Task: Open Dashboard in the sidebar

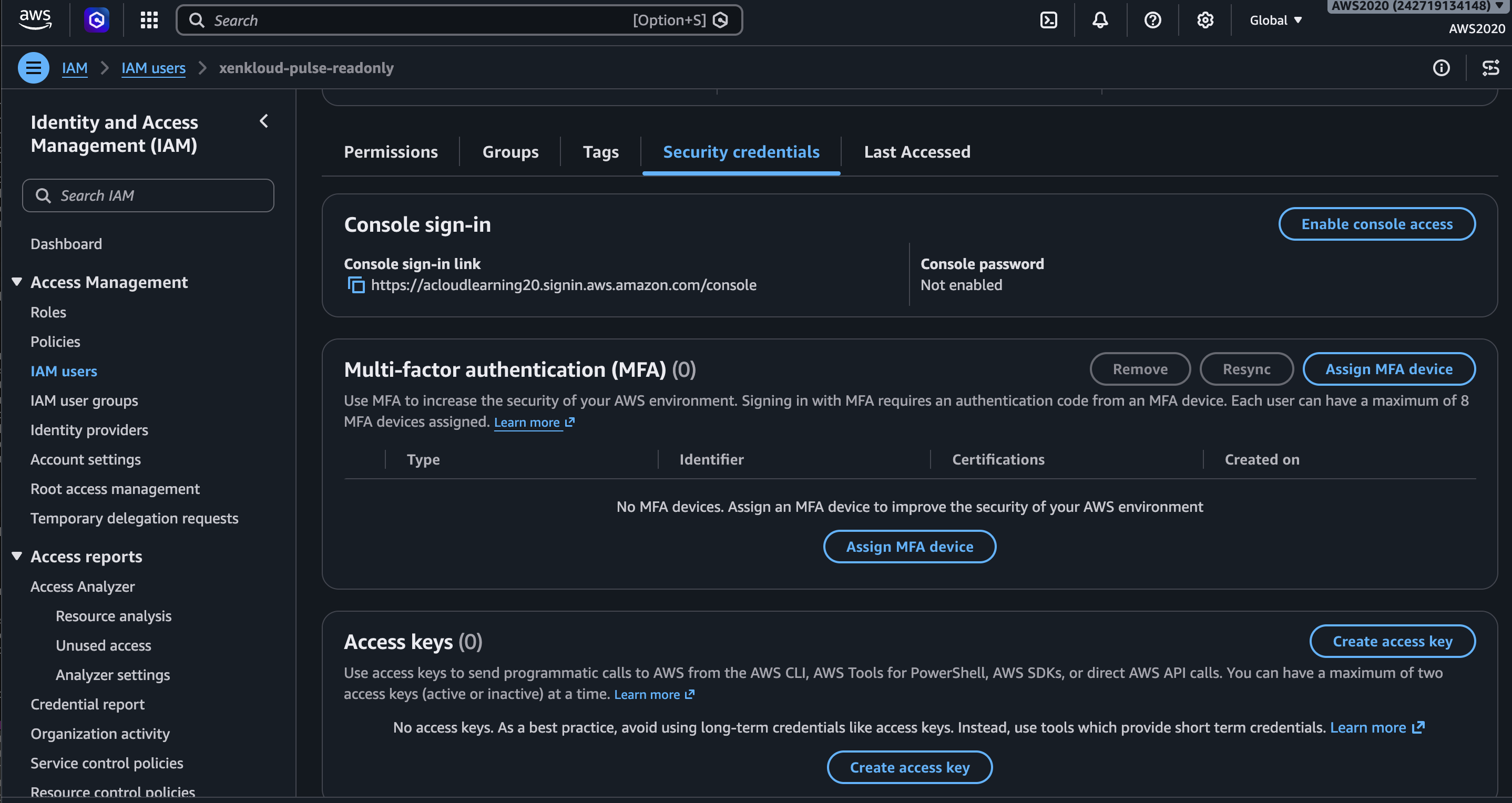Action: 66,244
